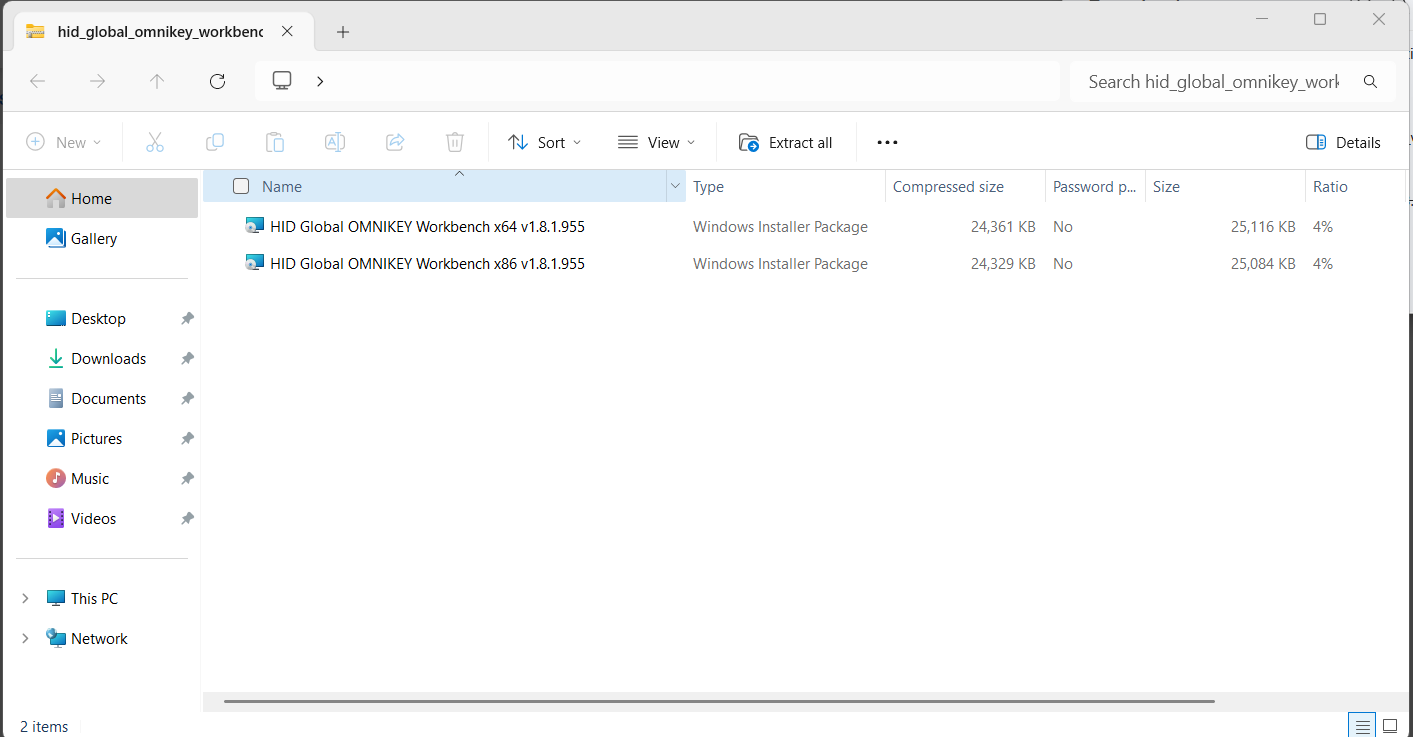Go forward with the right arrow

[x=97, y=81]
